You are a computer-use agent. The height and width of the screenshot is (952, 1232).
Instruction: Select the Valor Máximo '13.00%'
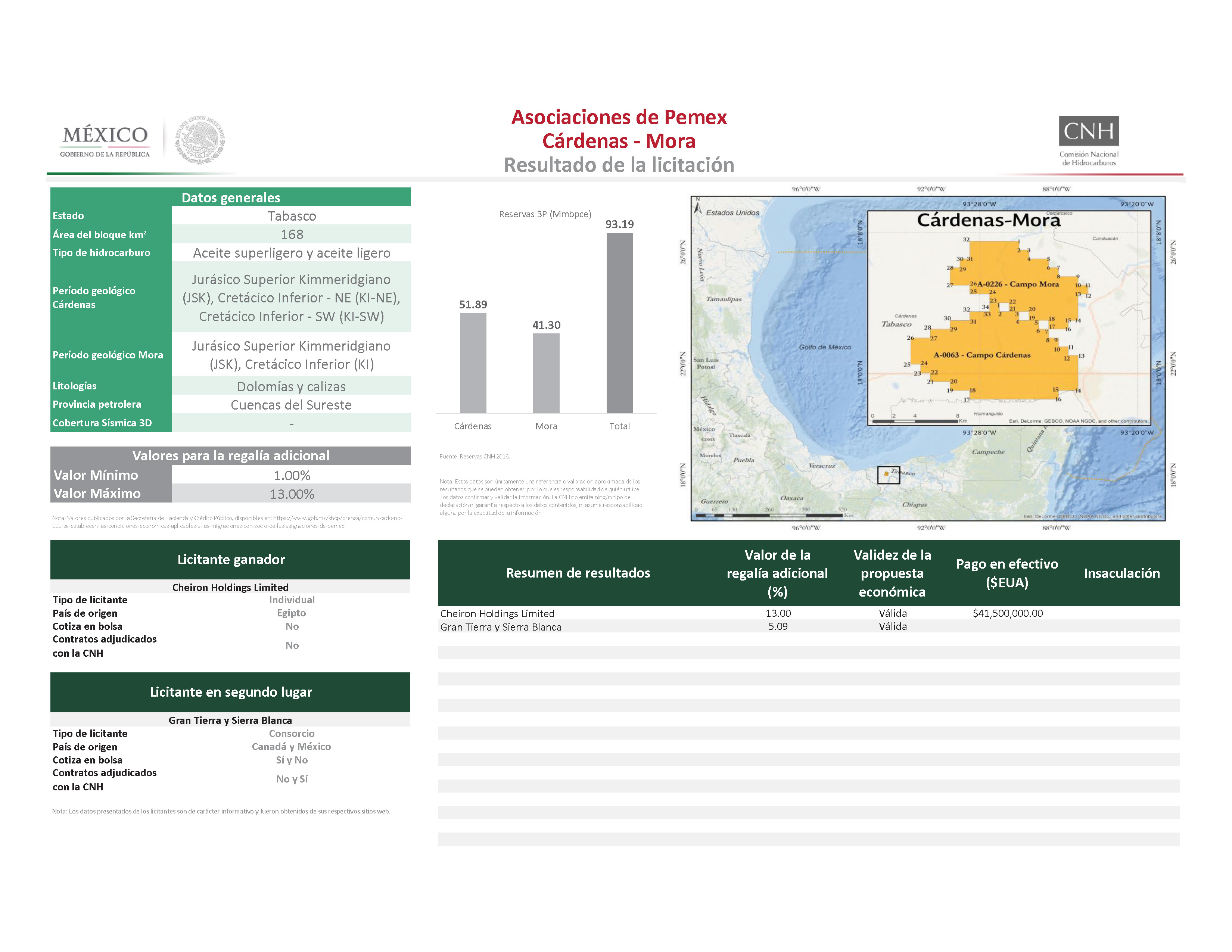(292, 494)
